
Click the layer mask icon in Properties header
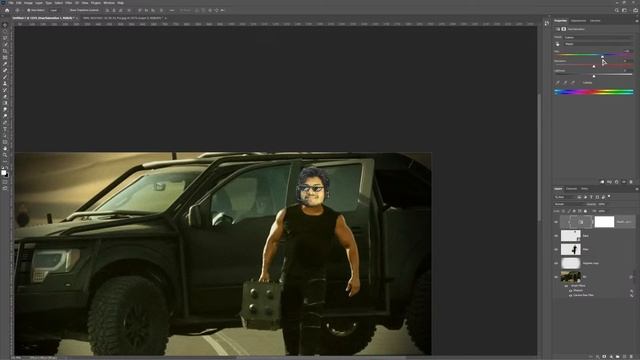[564, 29]
